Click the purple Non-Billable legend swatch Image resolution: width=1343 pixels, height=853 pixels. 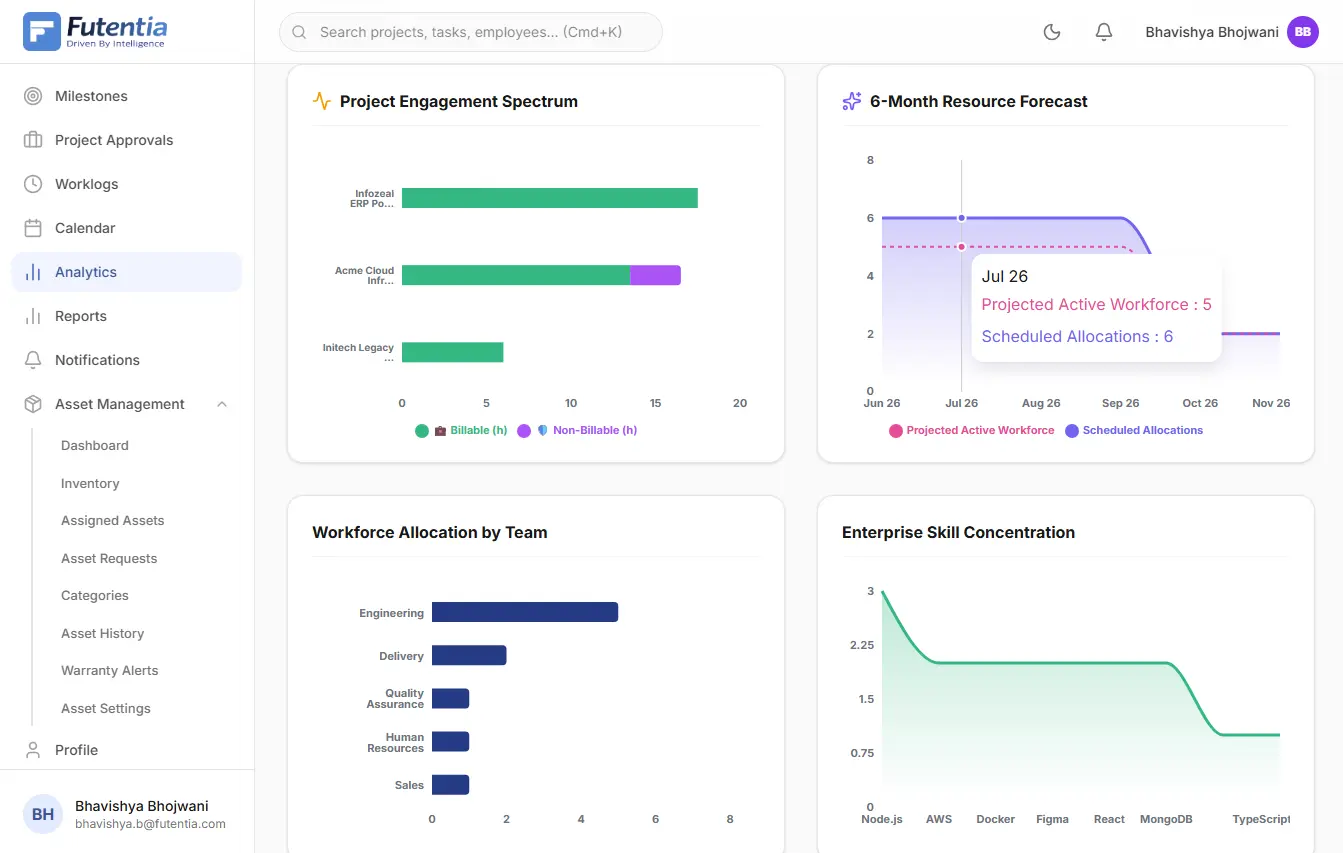point(524,431)
